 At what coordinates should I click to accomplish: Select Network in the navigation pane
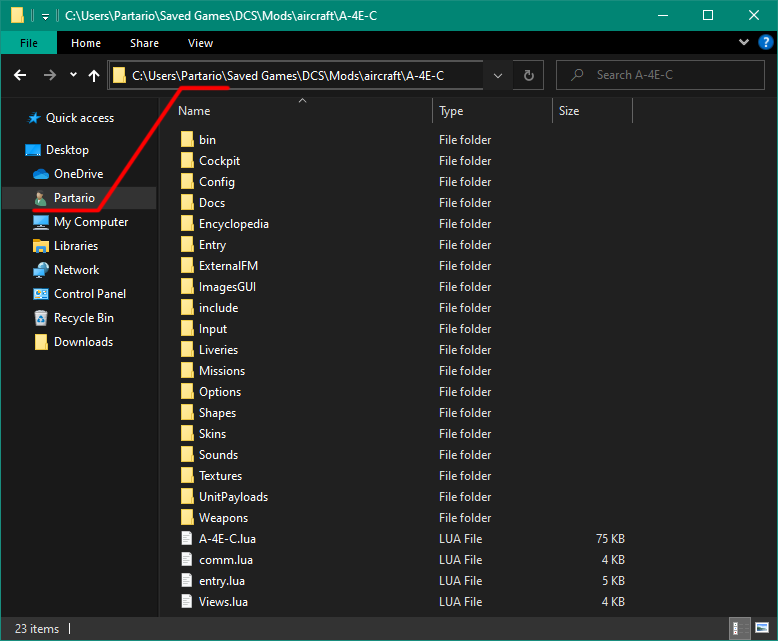66,270
